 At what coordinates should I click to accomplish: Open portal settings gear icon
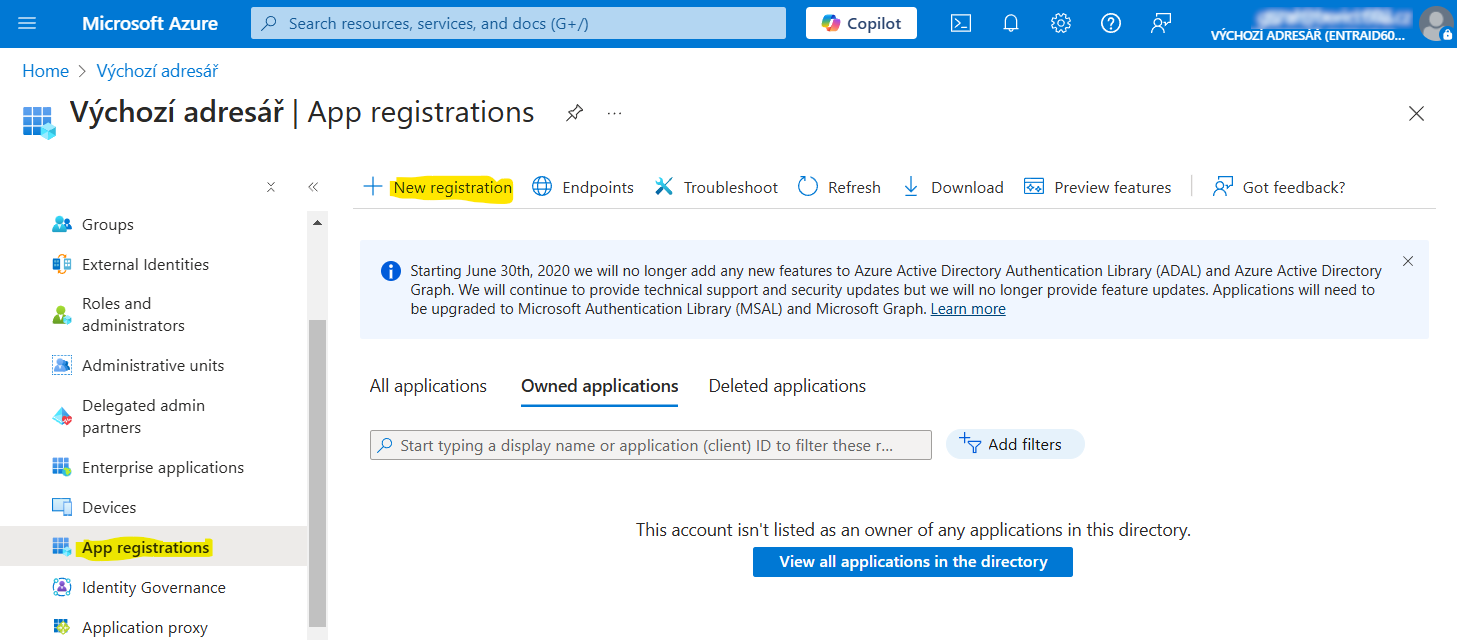tap(1061, 23)
